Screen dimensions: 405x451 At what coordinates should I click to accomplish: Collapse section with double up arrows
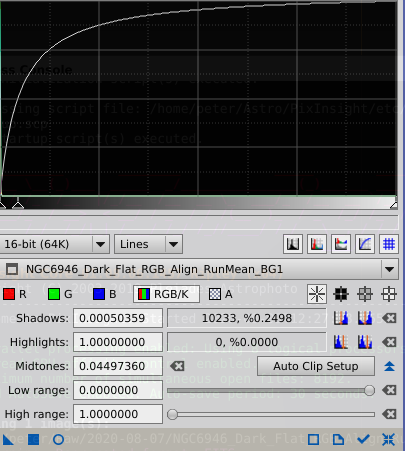coord(389,366)
